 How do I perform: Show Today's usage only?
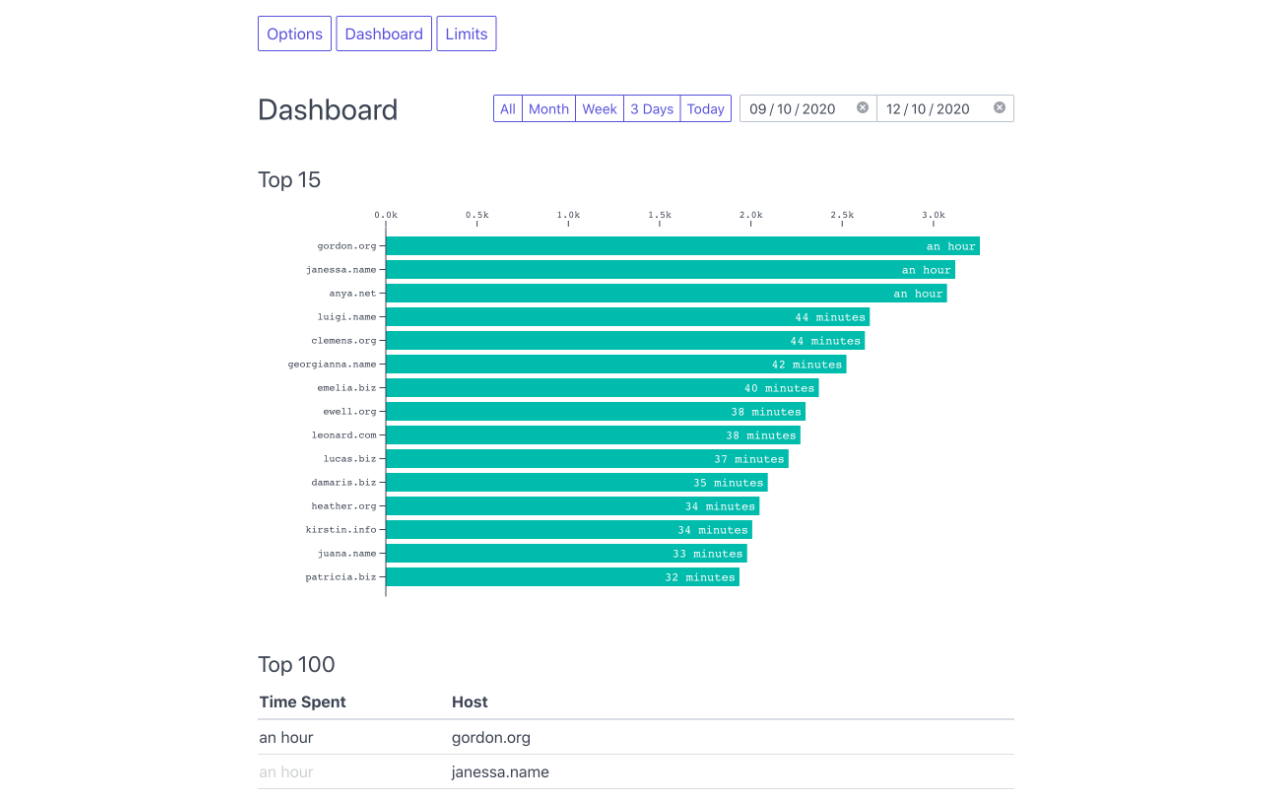(x=705, y=109)
